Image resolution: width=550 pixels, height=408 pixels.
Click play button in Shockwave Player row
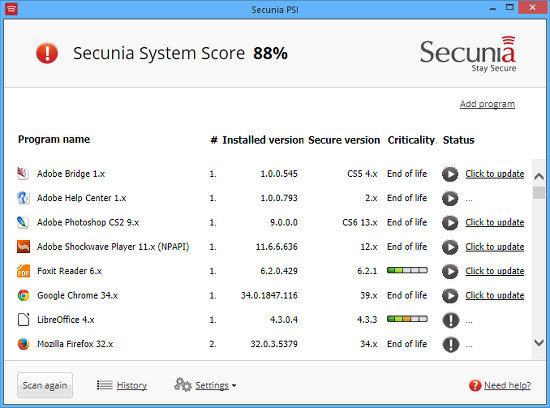click(450, 247)
